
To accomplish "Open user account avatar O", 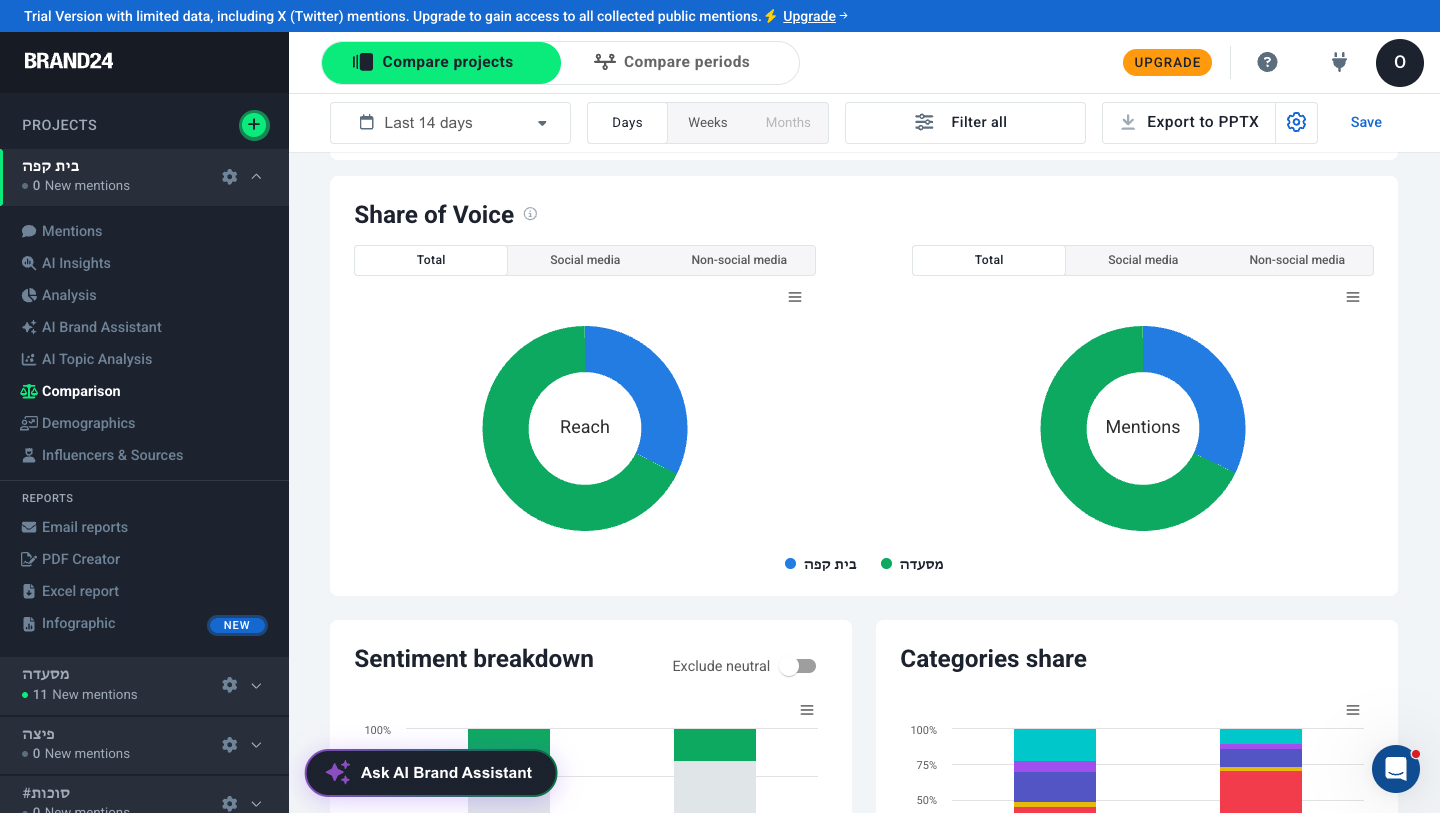I will (x=1400, y=62).
